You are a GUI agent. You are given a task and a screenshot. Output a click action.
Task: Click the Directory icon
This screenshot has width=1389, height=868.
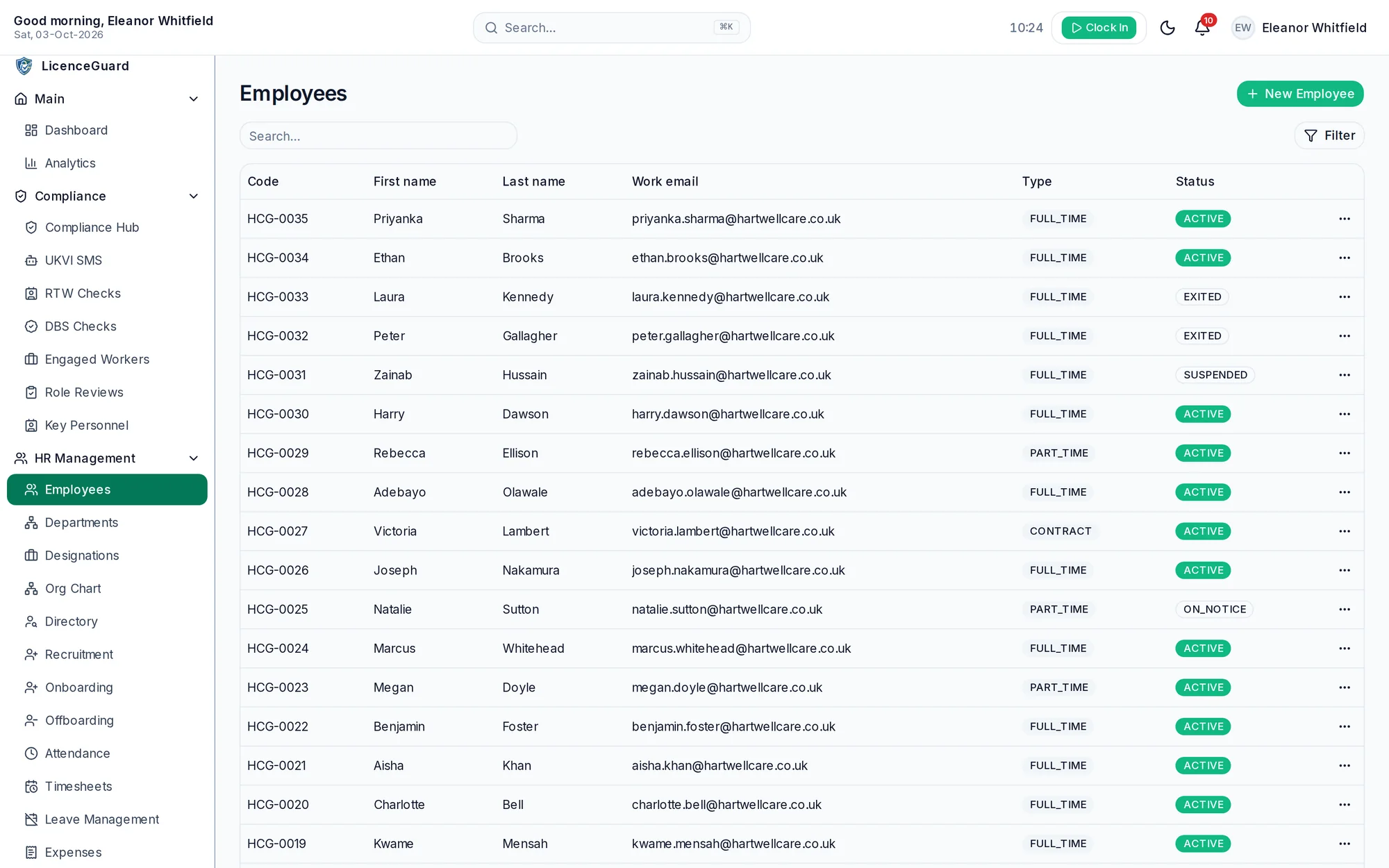pos(31,621)
